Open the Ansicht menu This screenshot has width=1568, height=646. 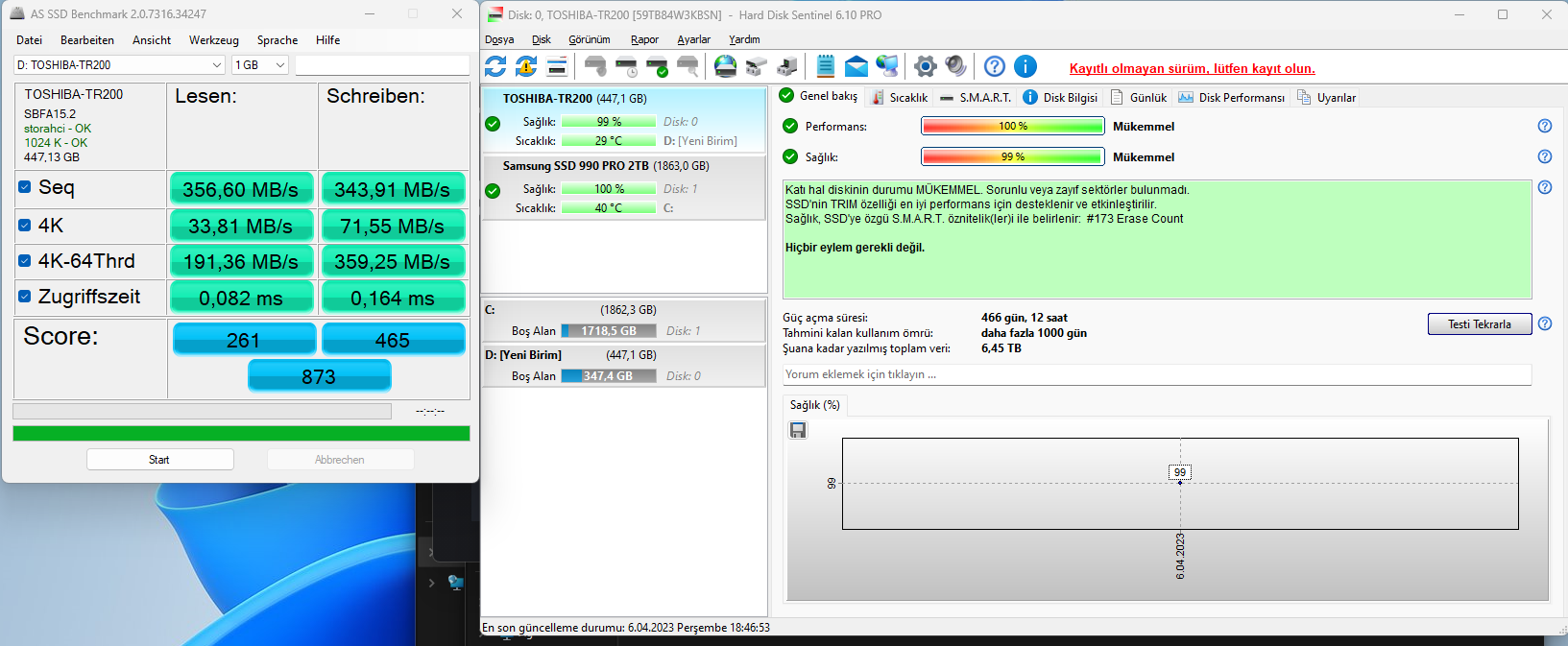[152, 40]
